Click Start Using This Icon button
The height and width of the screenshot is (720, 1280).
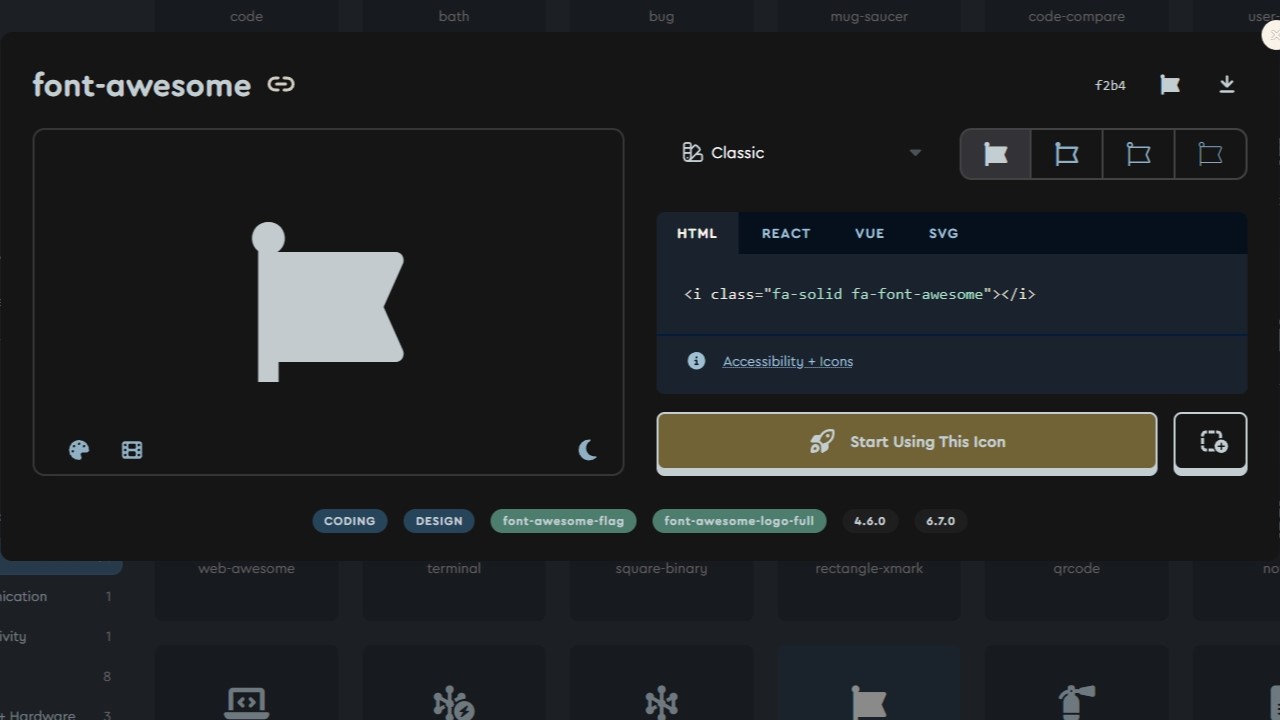point(907,441)
